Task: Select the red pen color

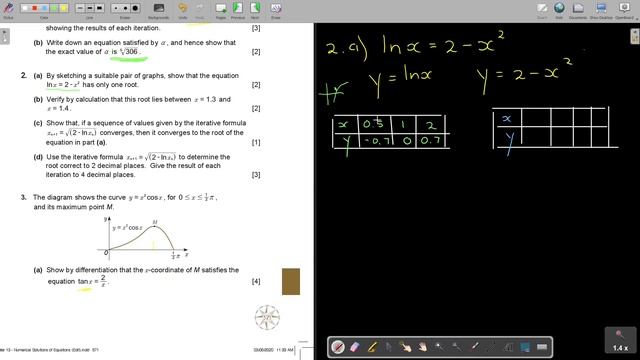Action: pos(35,8)
